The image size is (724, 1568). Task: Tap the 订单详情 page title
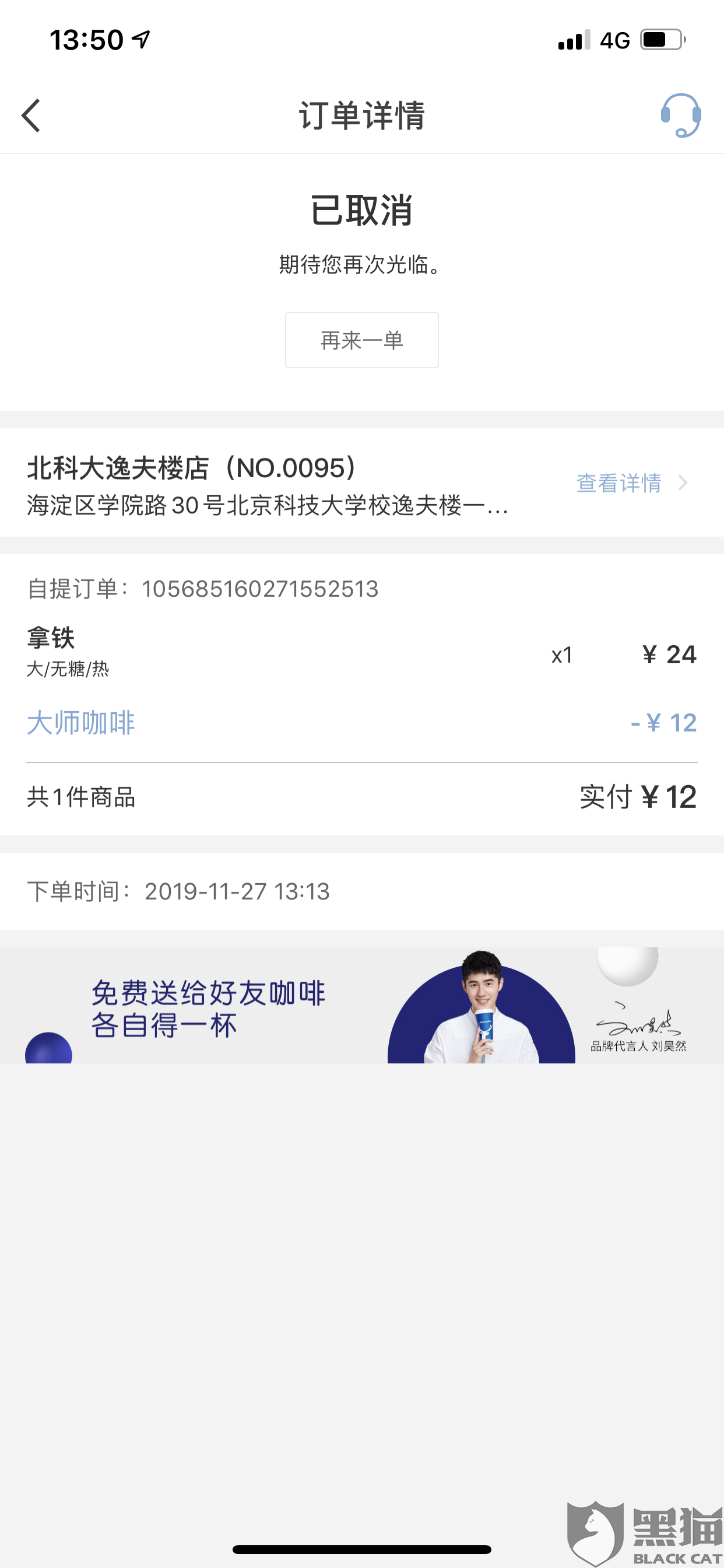(x=361, y=116)
